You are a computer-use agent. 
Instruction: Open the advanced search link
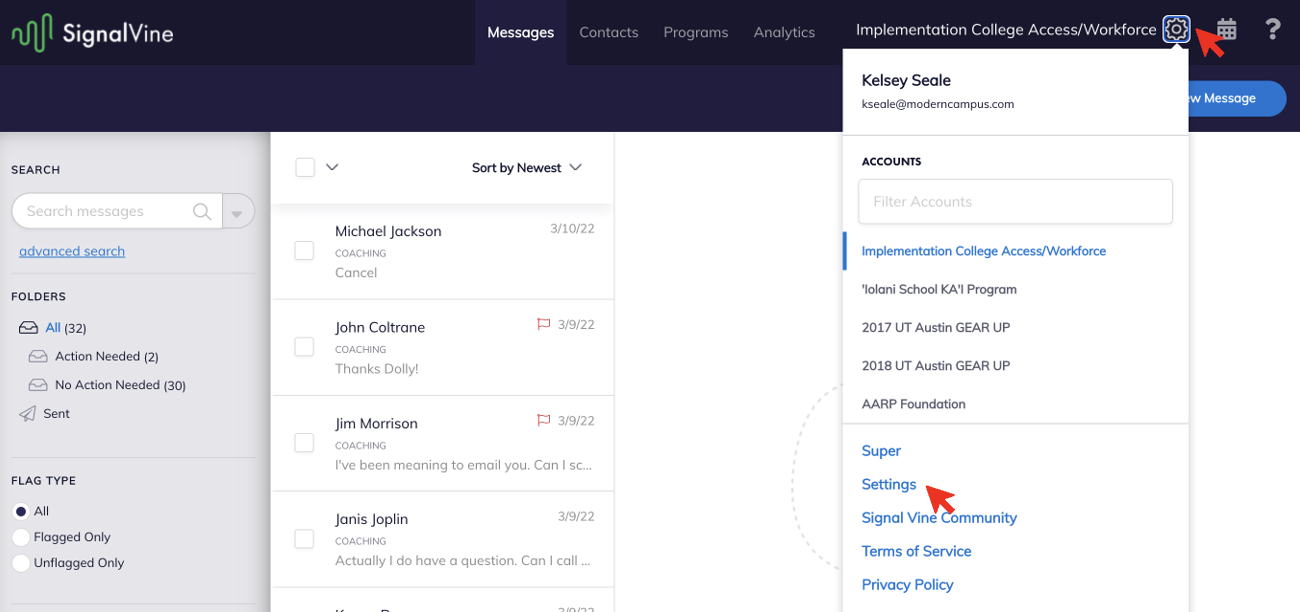[x=71, y=250]
